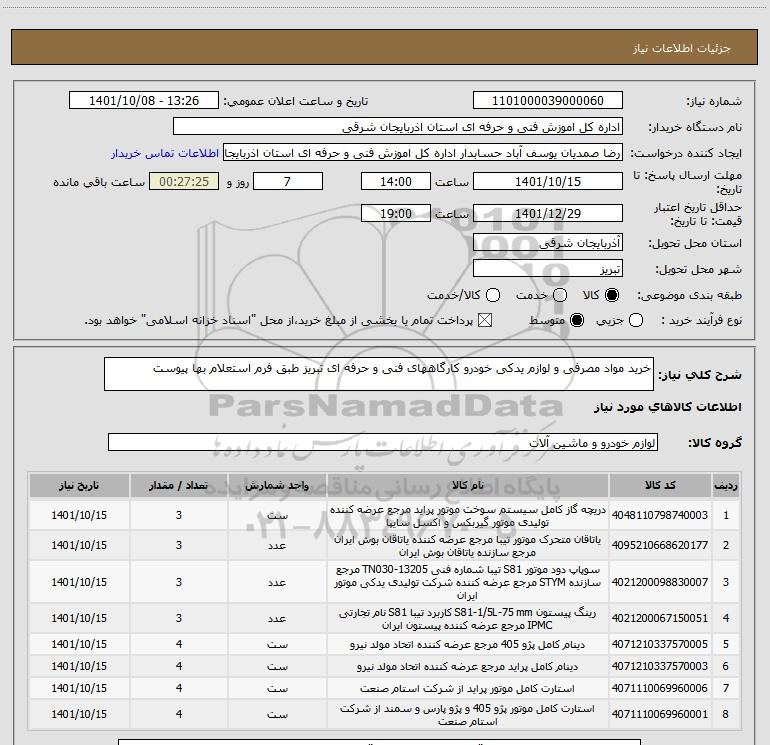Screen dimensions: 770x745
Task: Click the request creator field رضا صمدیان
Action: point(423,153)
